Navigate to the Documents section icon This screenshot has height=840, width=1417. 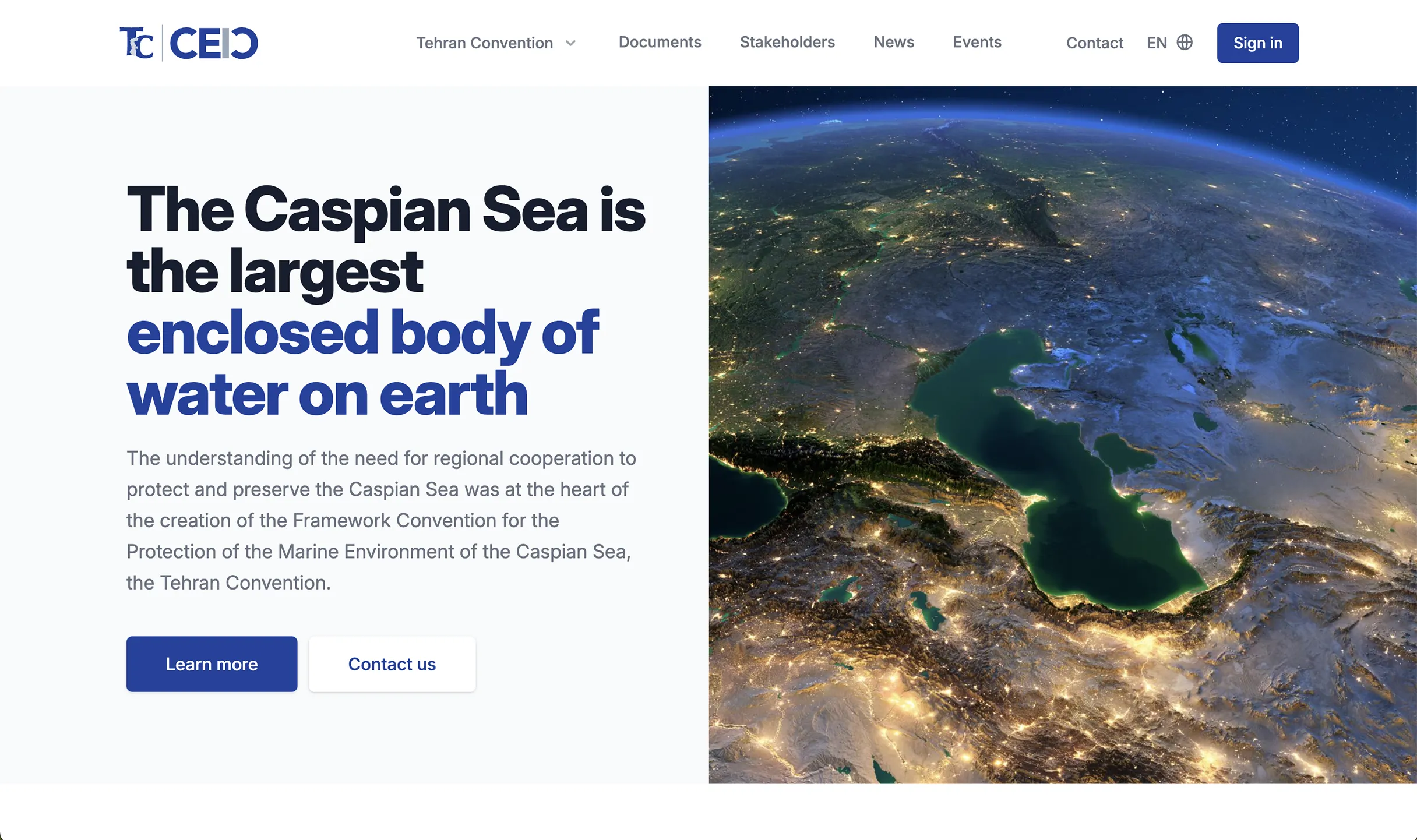pos(660,42)
